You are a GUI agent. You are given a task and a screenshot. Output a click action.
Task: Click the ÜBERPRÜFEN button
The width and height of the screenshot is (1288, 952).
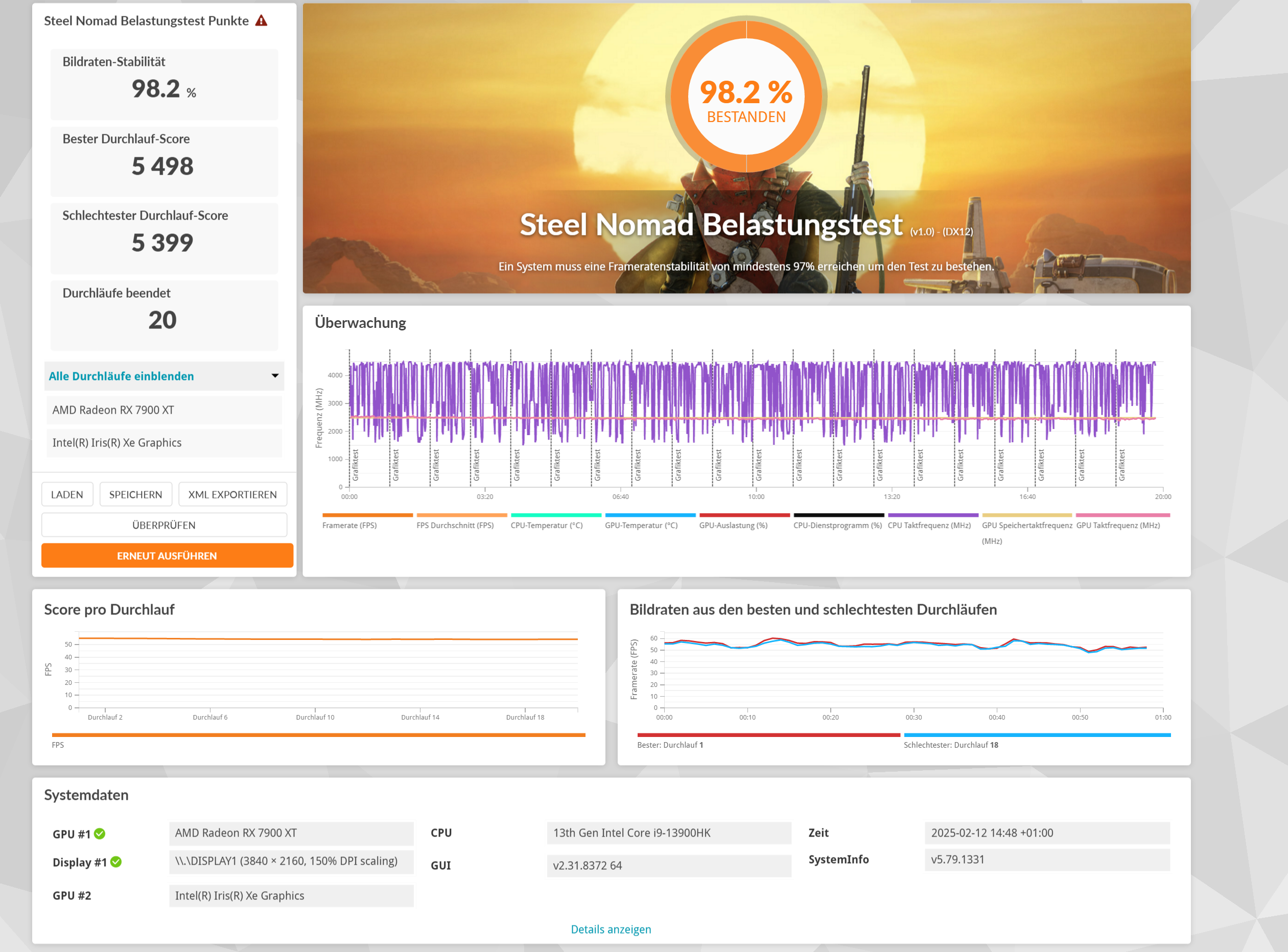click(165, 525)
